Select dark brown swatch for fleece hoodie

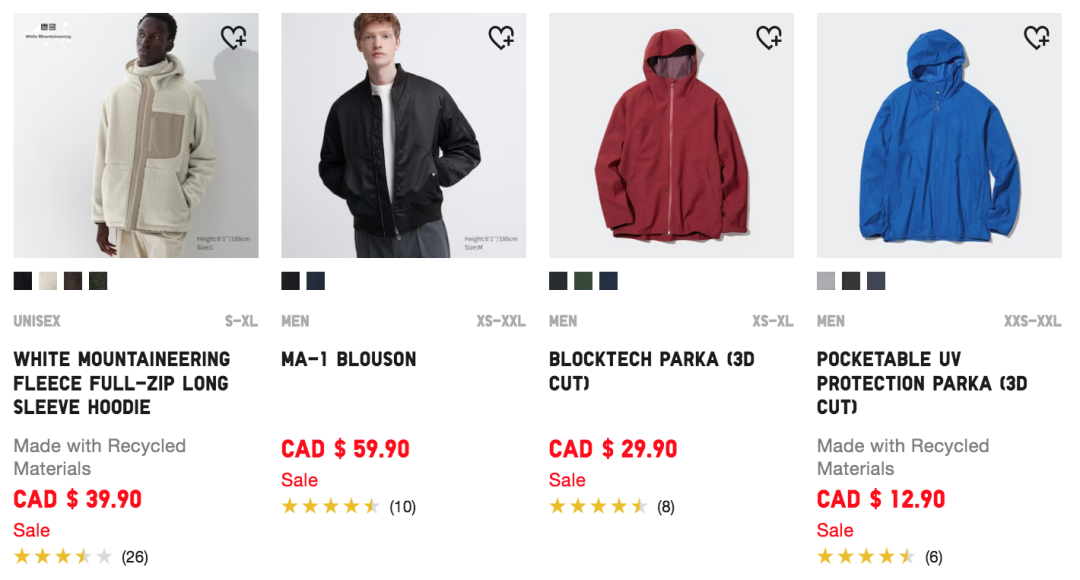[73, 281]
